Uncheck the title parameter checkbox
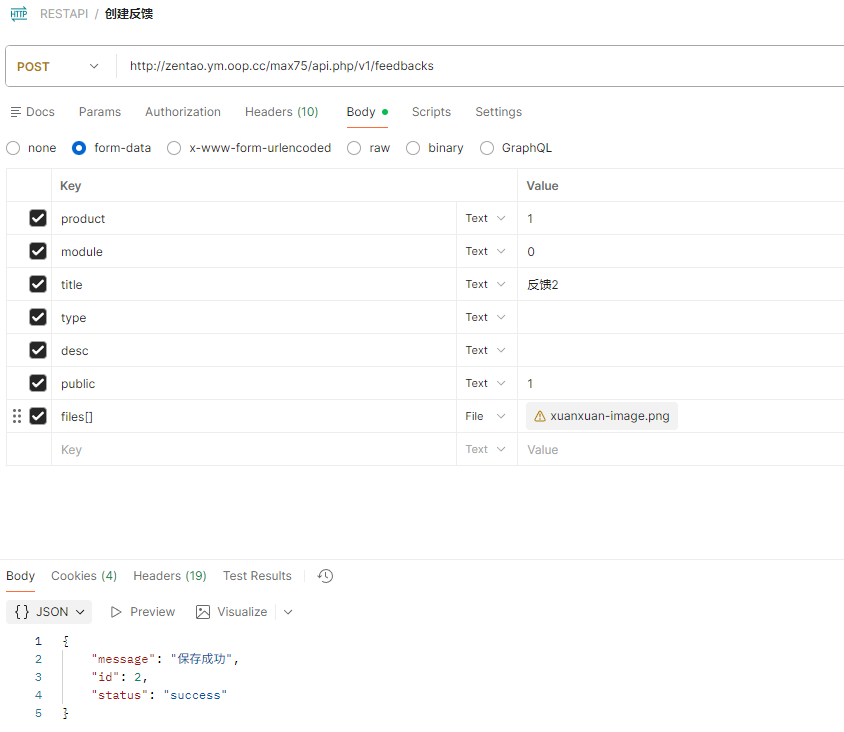844x732 pixels. (38, 284)
